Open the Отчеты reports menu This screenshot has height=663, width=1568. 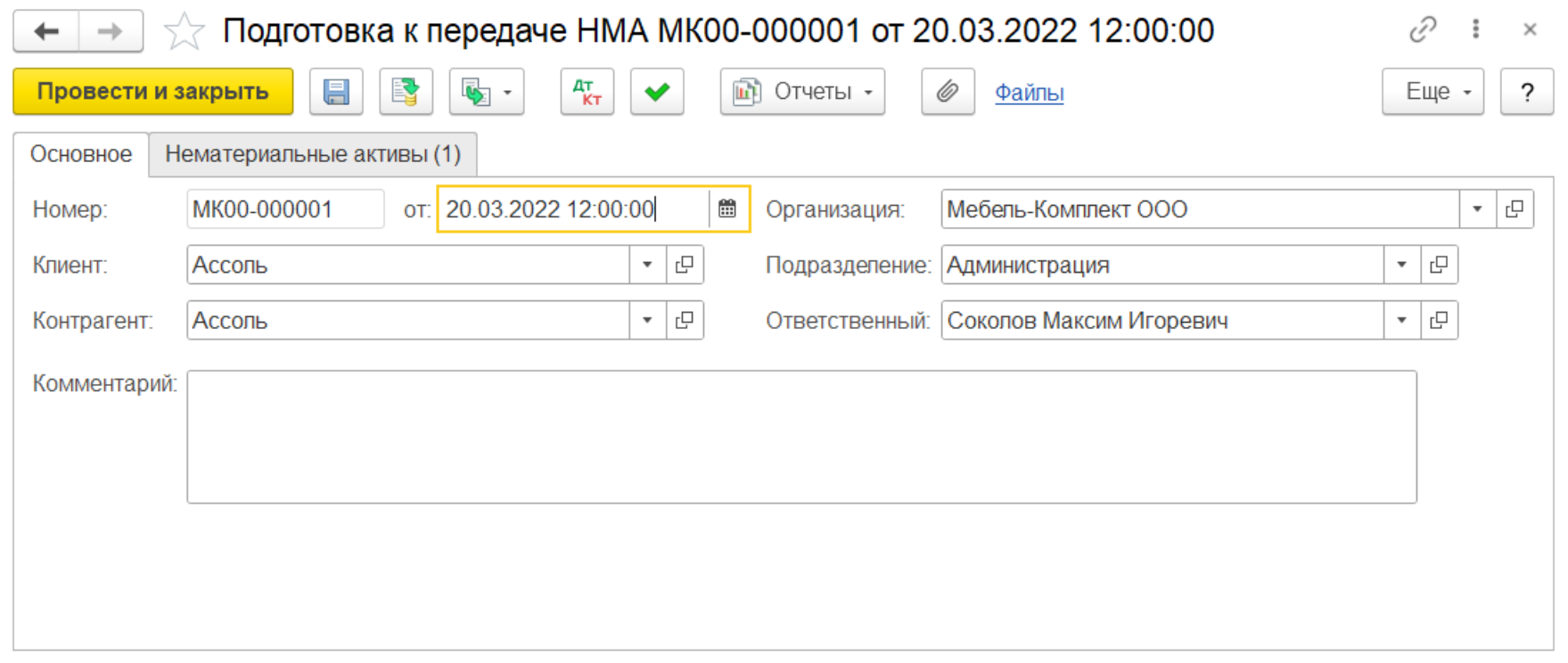(802, 92)
